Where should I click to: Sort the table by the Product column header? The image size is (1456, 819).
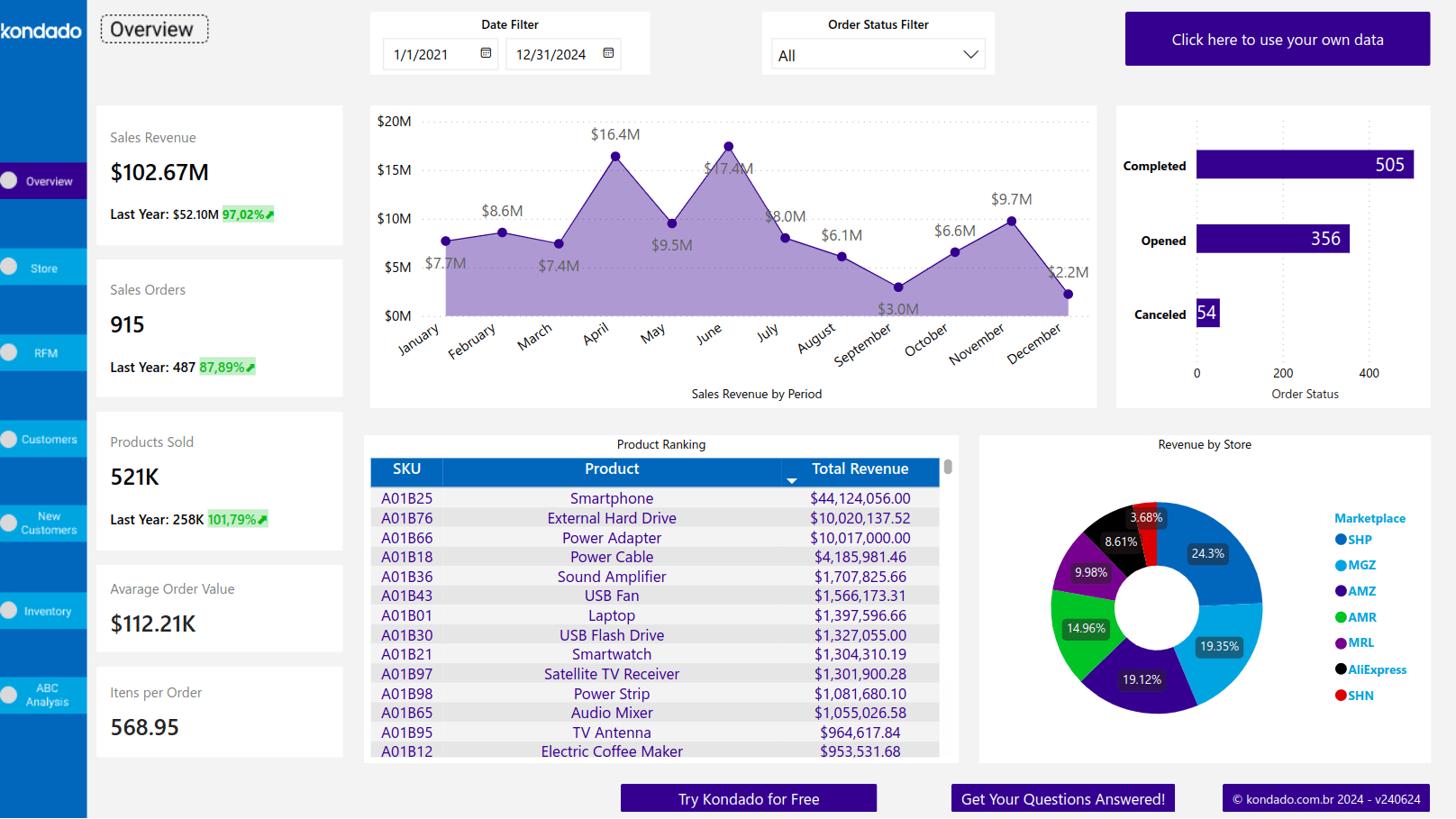pos(612,469)
